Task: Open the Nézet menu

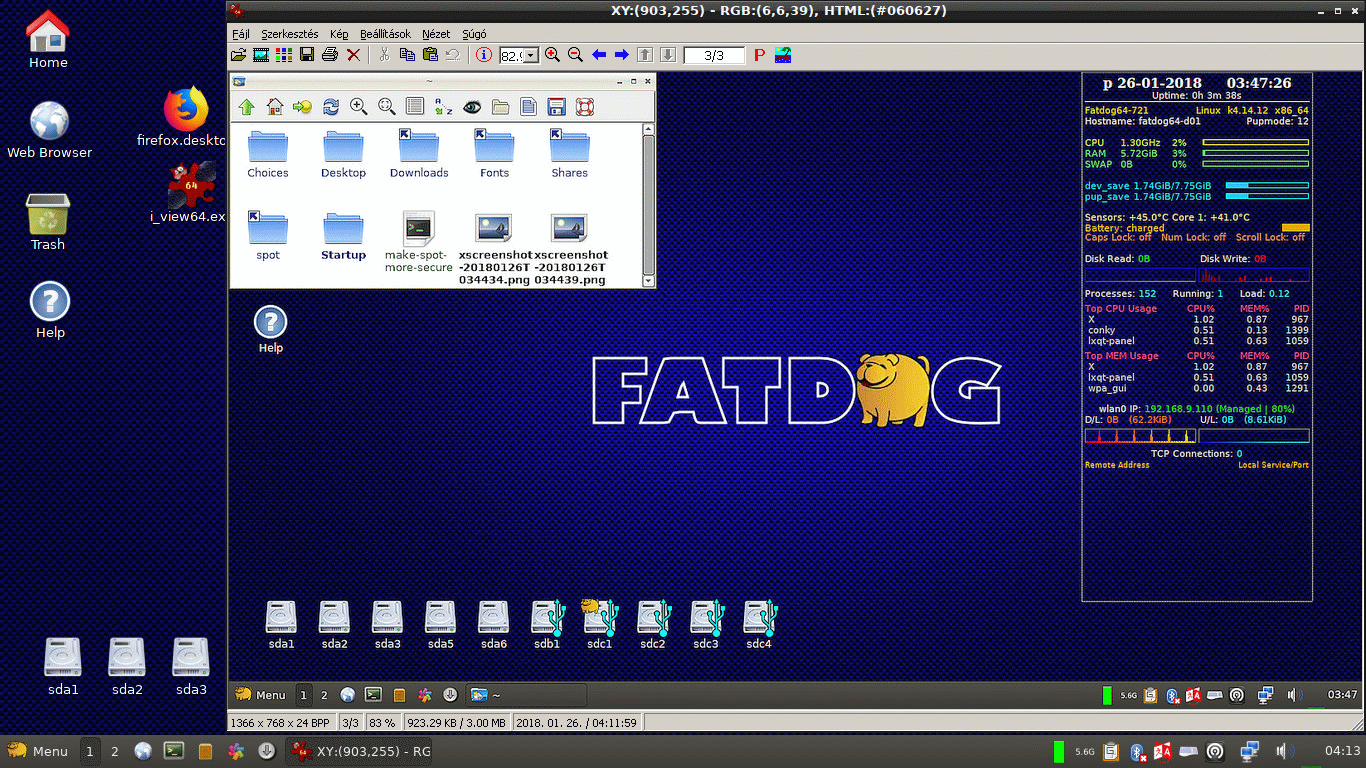Action: pyautogui.click(x=436, y=34)
